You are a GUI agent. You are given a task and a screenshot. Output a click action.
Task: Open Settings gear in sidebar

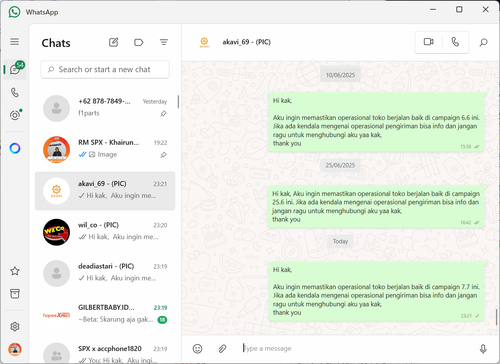[x=15, y=326]
